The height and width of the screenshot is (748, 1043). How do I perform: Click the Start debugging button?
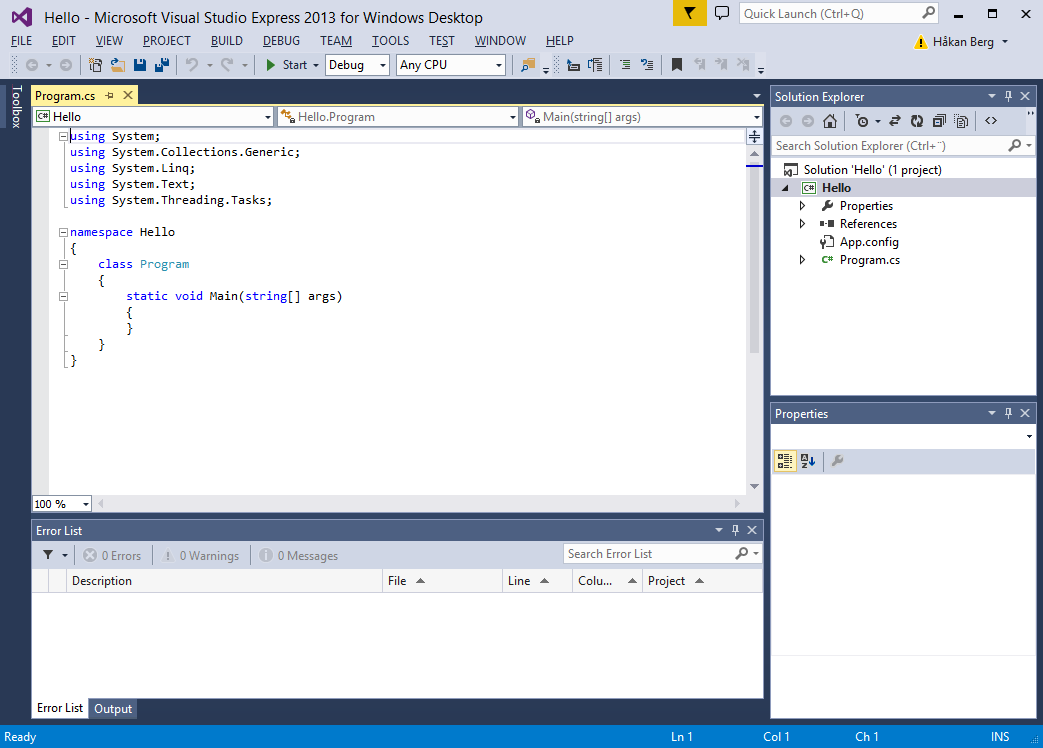pos(287,64)
